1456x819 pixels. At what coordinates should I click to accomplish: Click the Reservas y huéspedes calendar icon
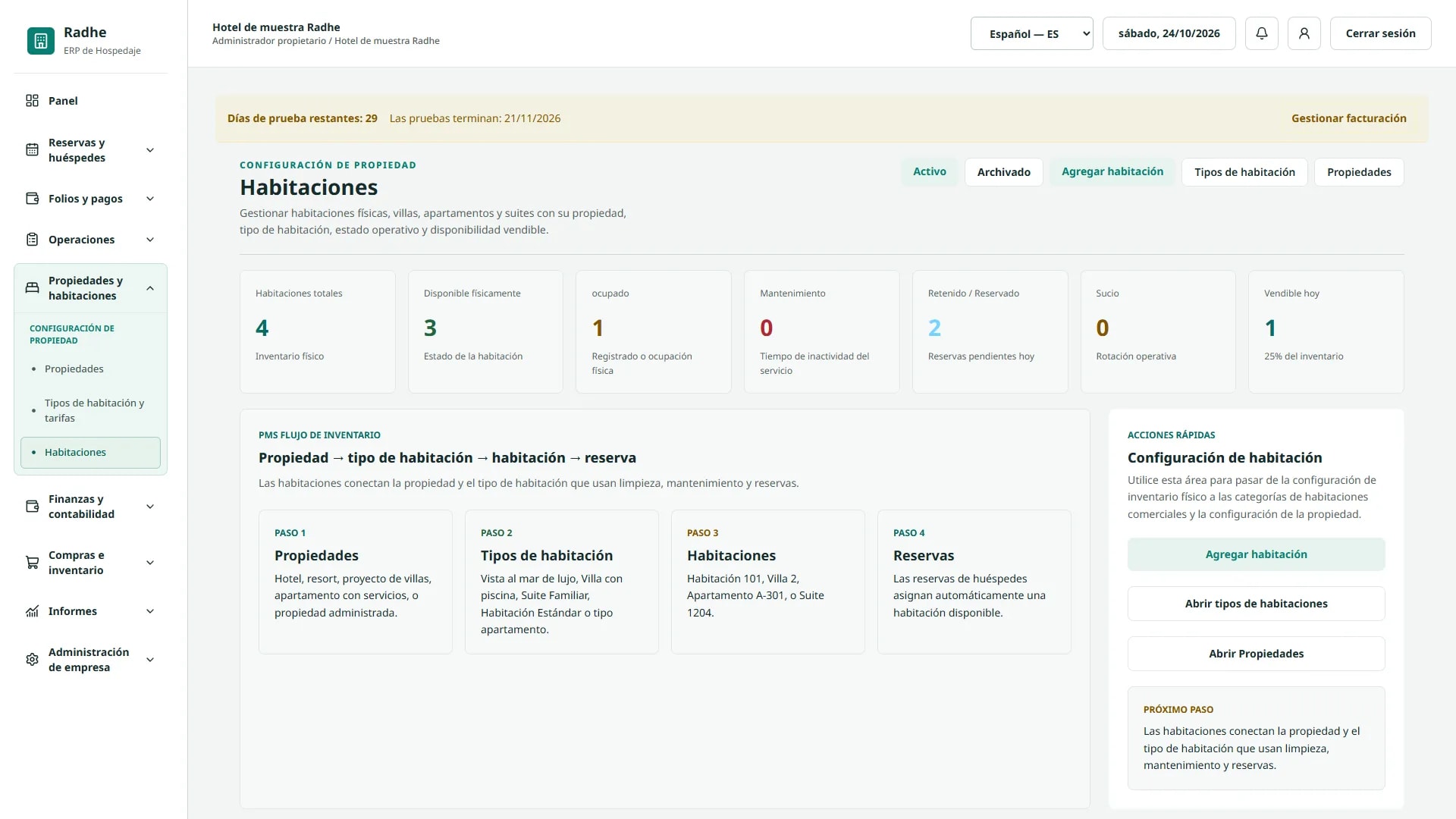pos(32,150)
